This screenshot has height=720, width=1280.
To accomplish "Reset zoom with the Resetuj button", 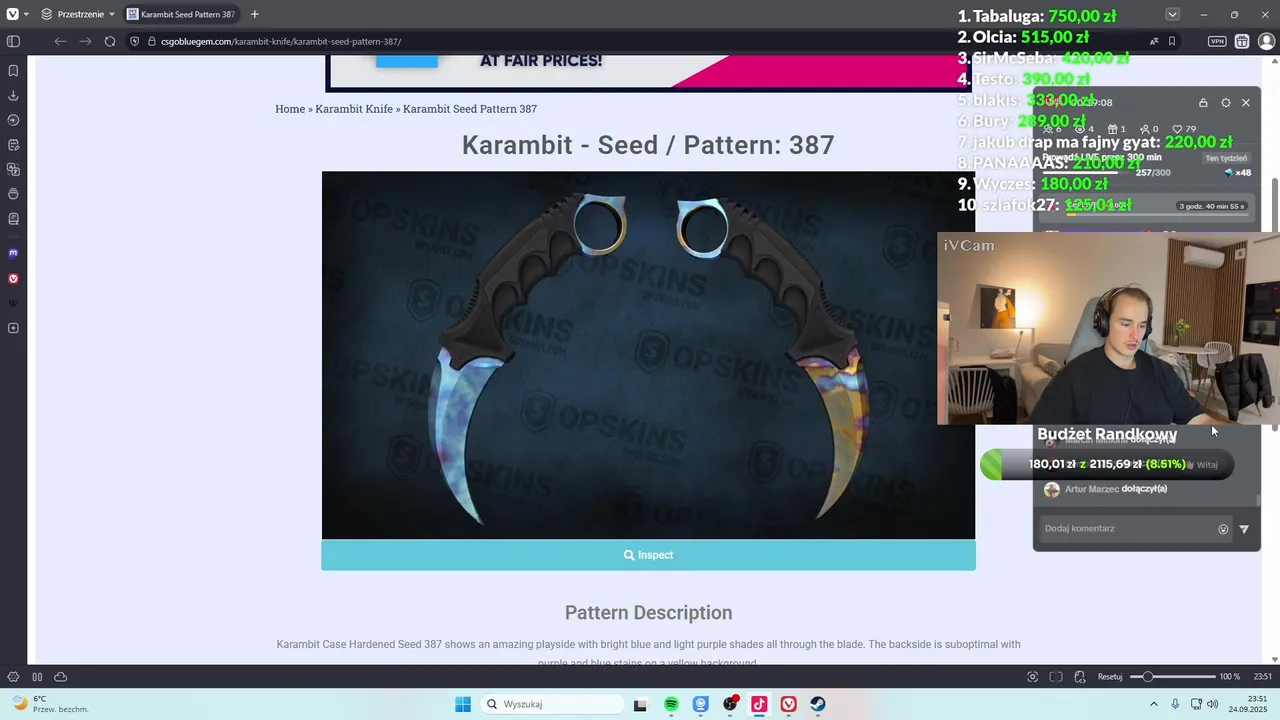I will (x=1110, y=677).
